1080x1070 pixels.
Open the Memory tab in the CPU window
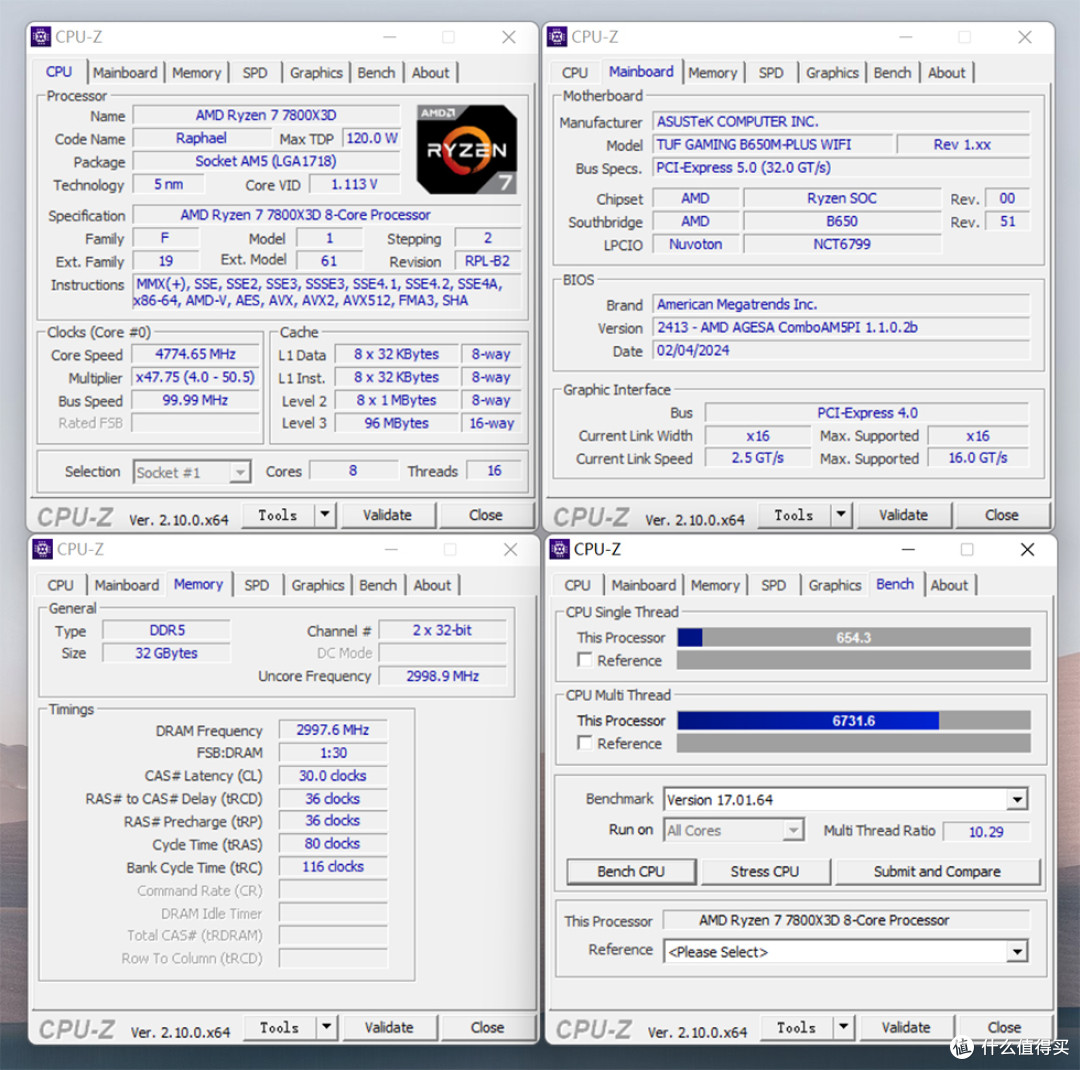click(196, 72)
